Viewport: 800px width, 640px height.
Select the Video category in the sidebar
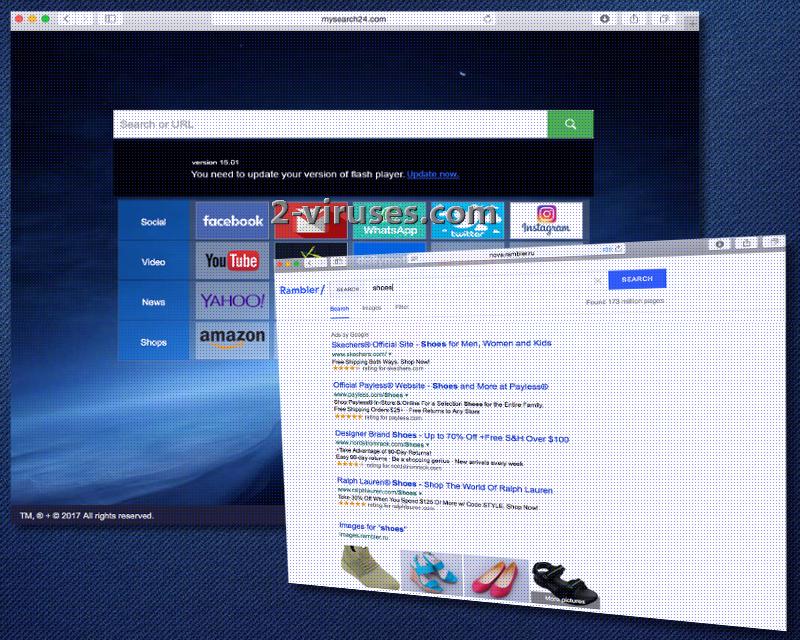pos(152,261)
